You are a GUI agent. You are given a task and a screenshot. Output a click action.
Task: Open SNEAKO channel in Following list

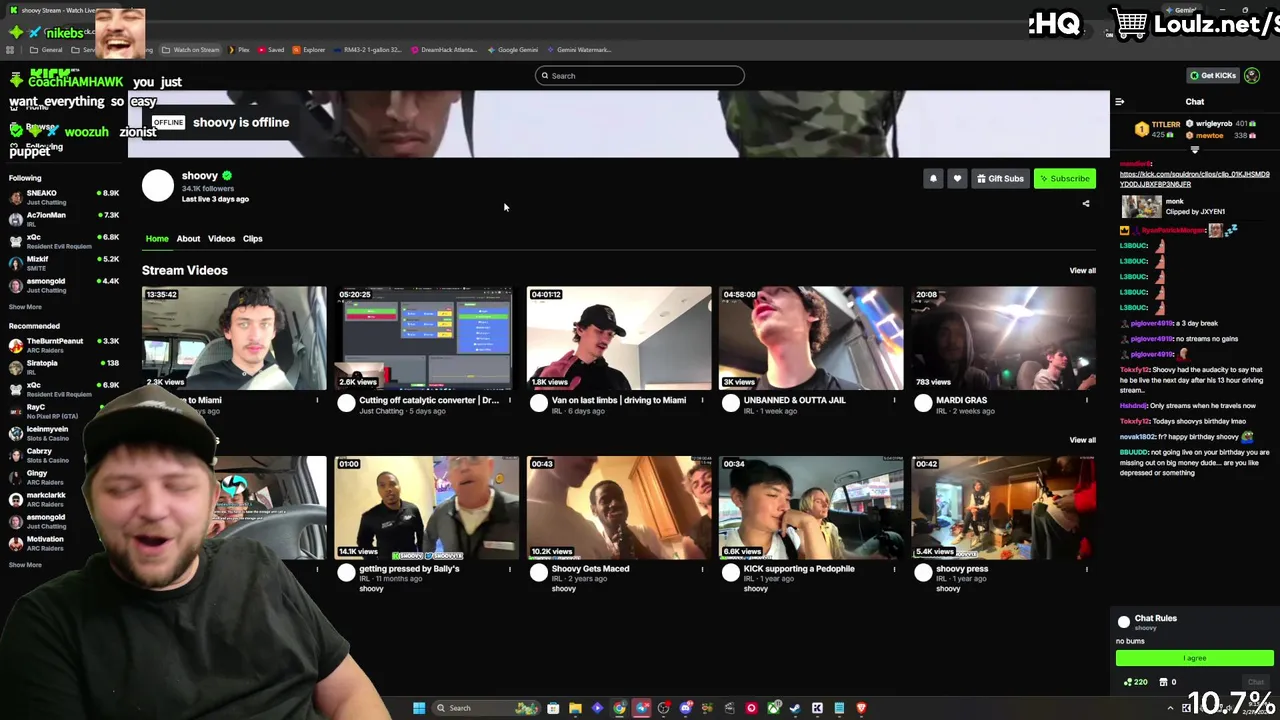(63, 197)
